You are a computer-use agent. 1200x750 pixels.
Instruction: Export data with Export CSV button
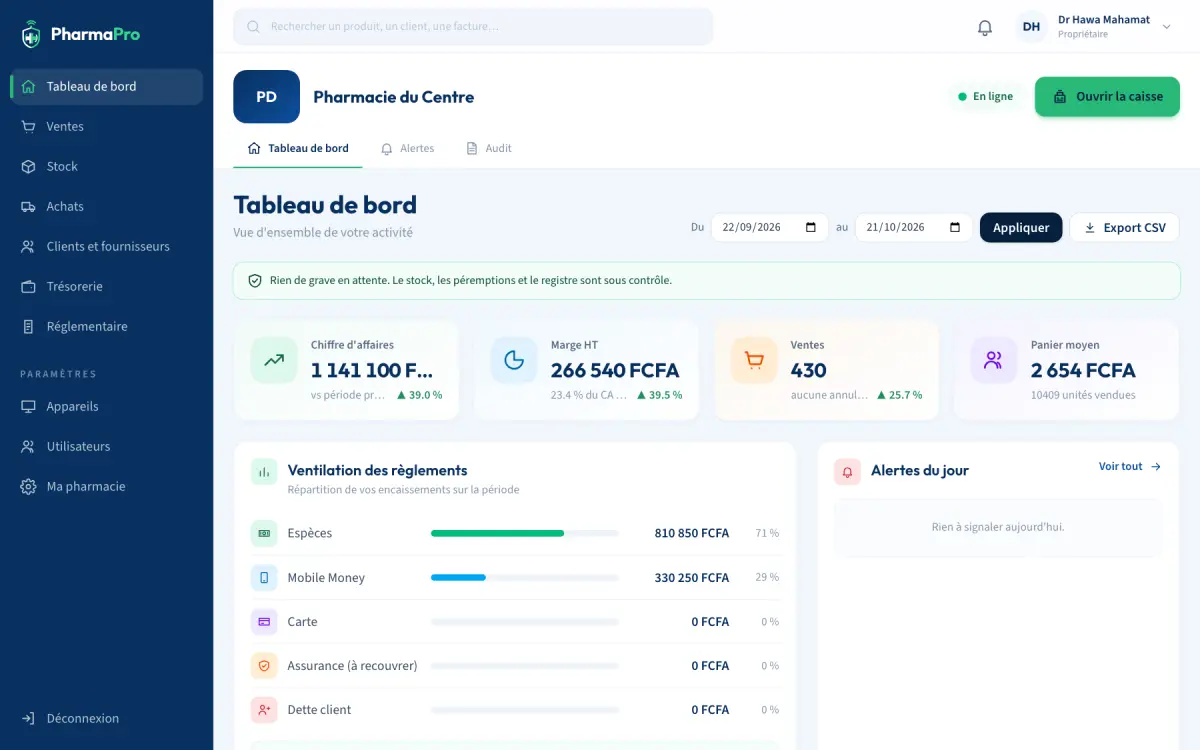click(x=1124, y=227)
